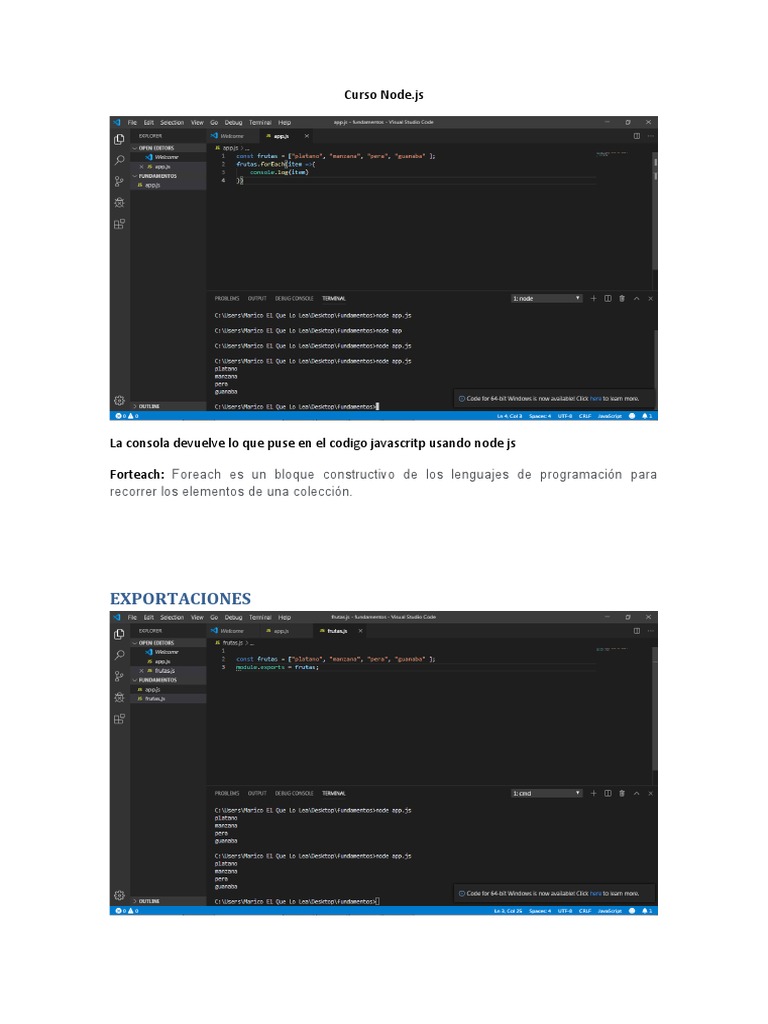768x1024 pixels.
Task: Open Search icon in frutas.js window
Action: (x=120, y=655)
